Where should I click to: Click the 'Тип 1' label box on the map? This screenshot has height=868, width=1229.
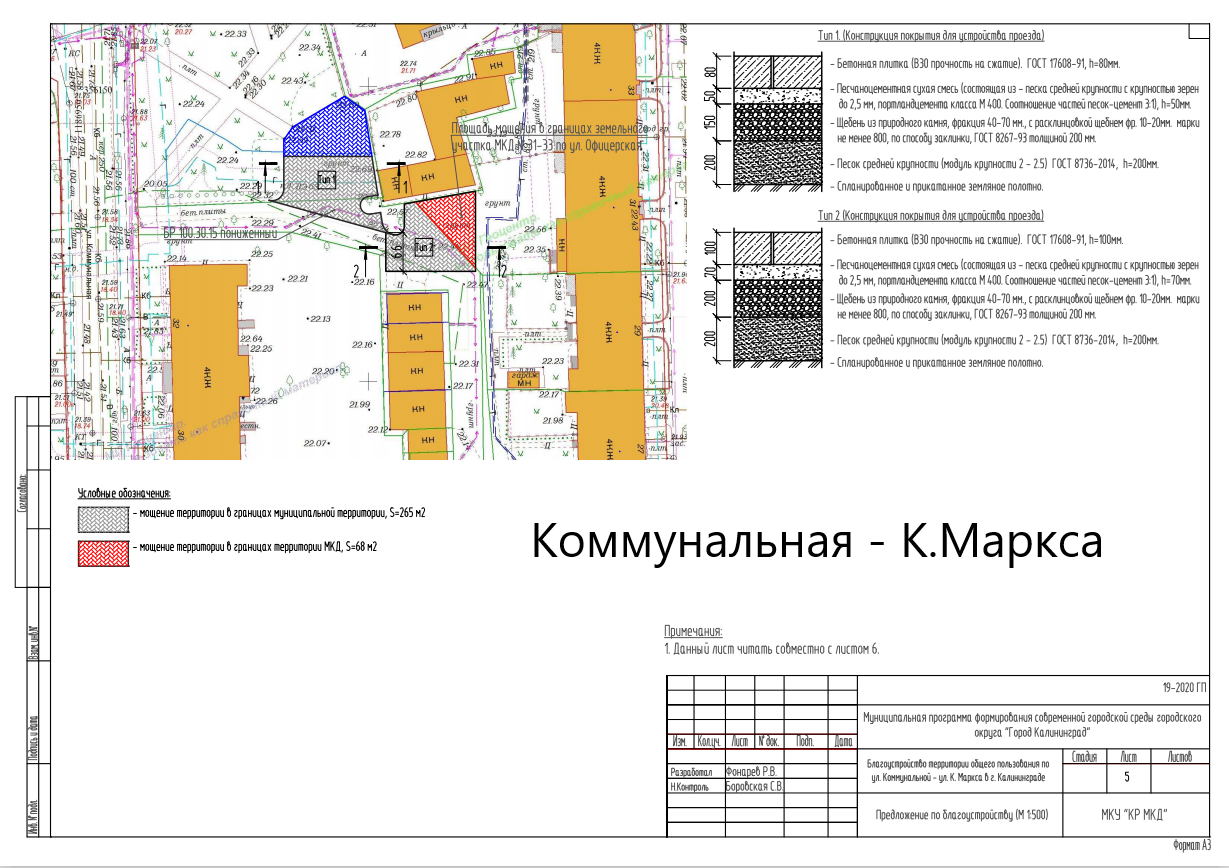click(327, 179)
